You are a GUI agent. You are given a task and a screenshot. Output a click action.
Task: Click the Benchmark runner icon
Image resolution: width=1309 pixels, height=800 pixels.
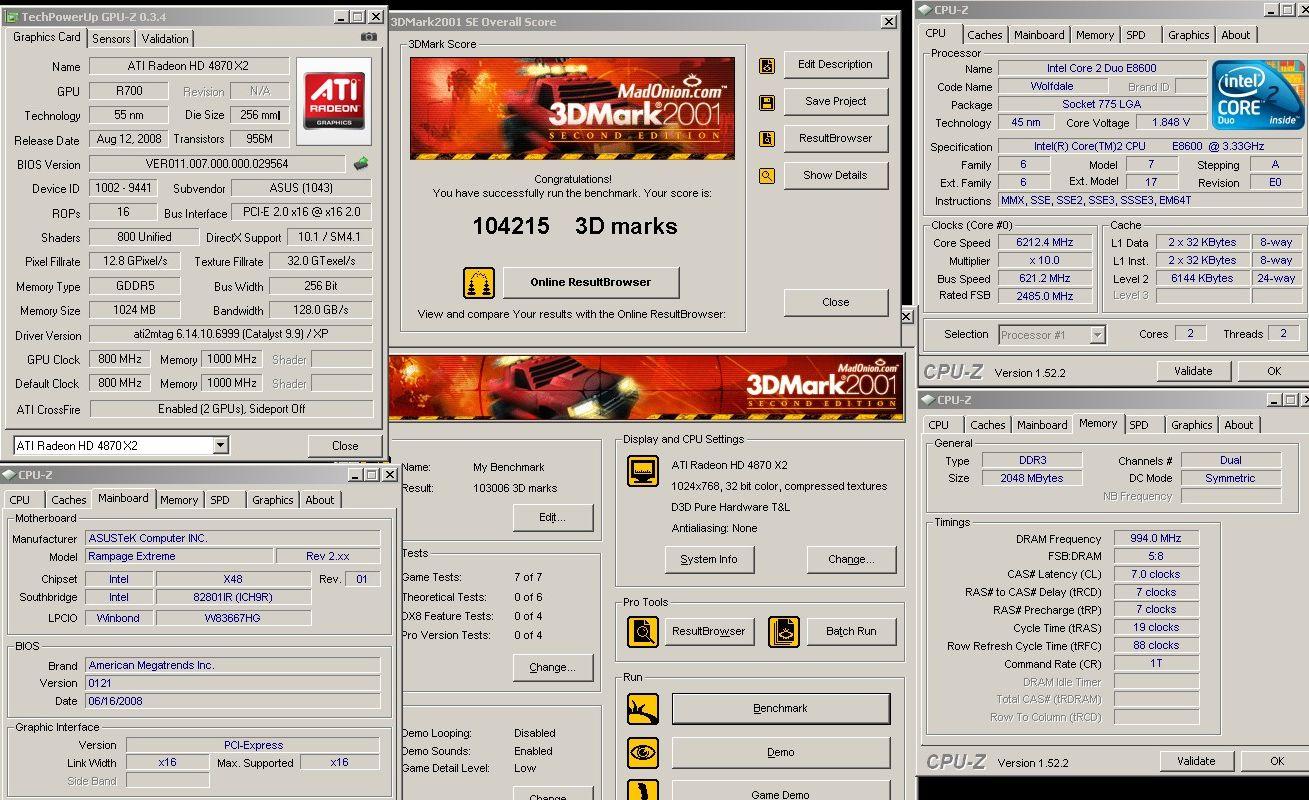pyautogui.click(x=642, y=709)
